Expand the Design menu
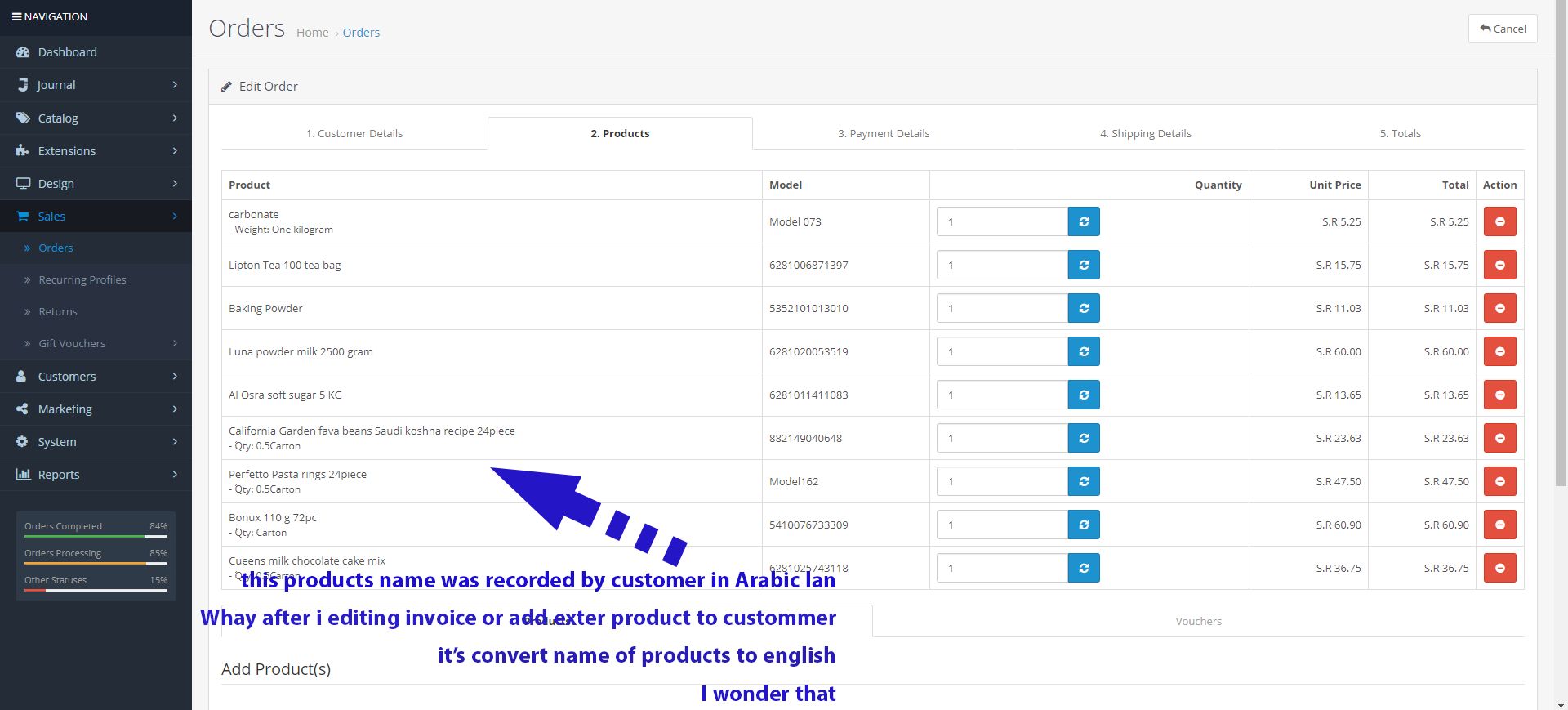Screen dimensions: 1568x710 pyautogui.click(x=96, y=183)
